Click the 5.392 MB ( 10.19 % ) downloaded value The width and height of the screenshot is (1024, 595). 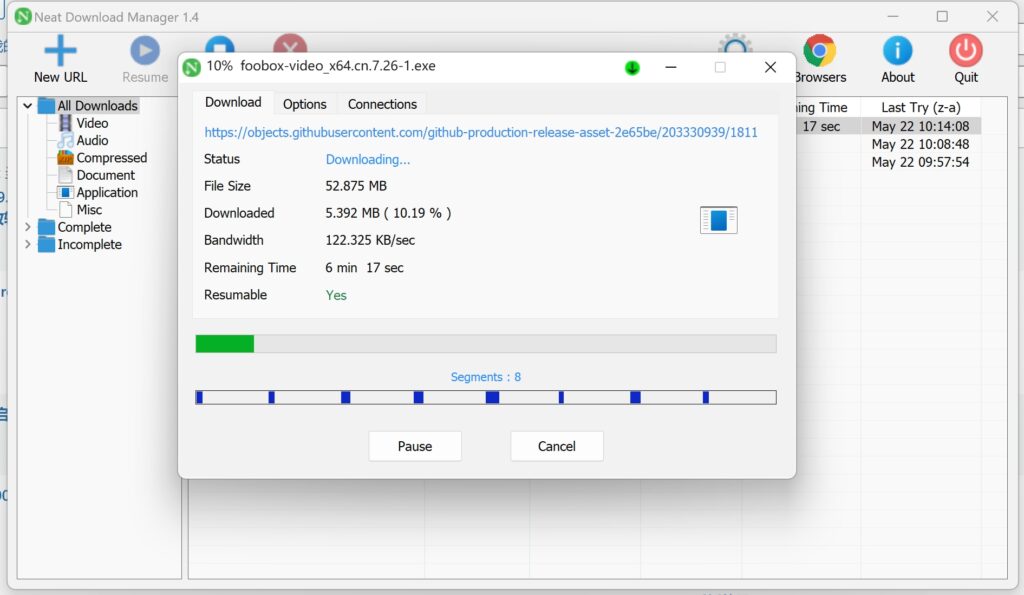388,213
